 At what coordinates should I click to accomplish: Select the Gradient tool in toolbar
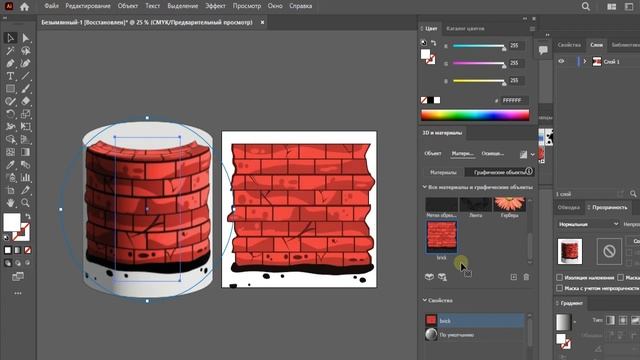coord(26,152)
